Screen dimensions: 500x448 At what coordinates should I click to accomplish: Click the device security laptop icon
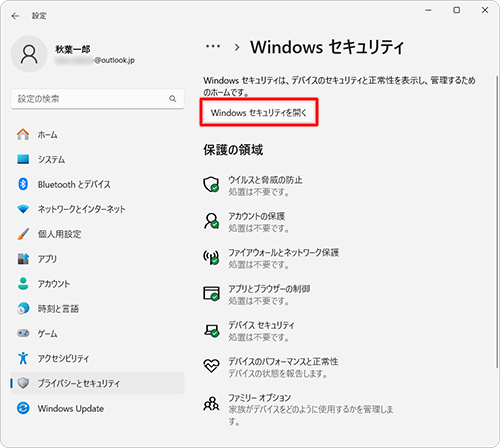tap(211, 330)
